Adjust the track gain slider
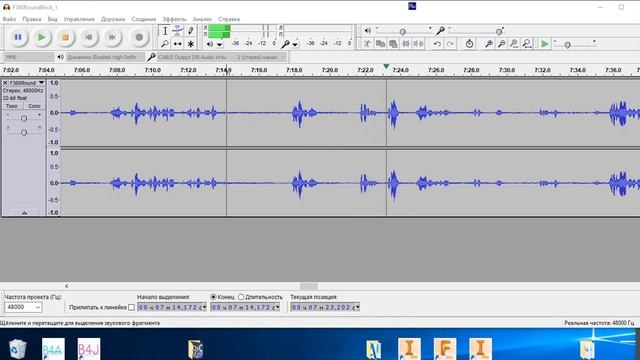 click(x=24, y=118)
